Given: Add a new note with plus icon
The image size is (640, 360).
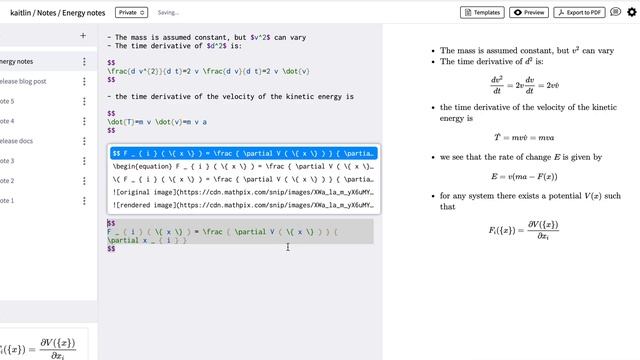Looking at the screenshot, I should point(83,36).
